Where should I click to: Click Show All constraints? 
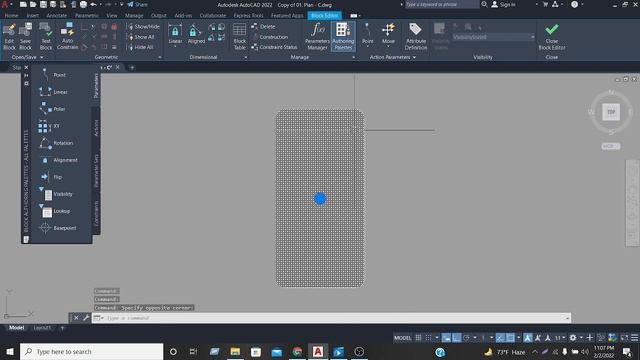click(x=141, y=37)
